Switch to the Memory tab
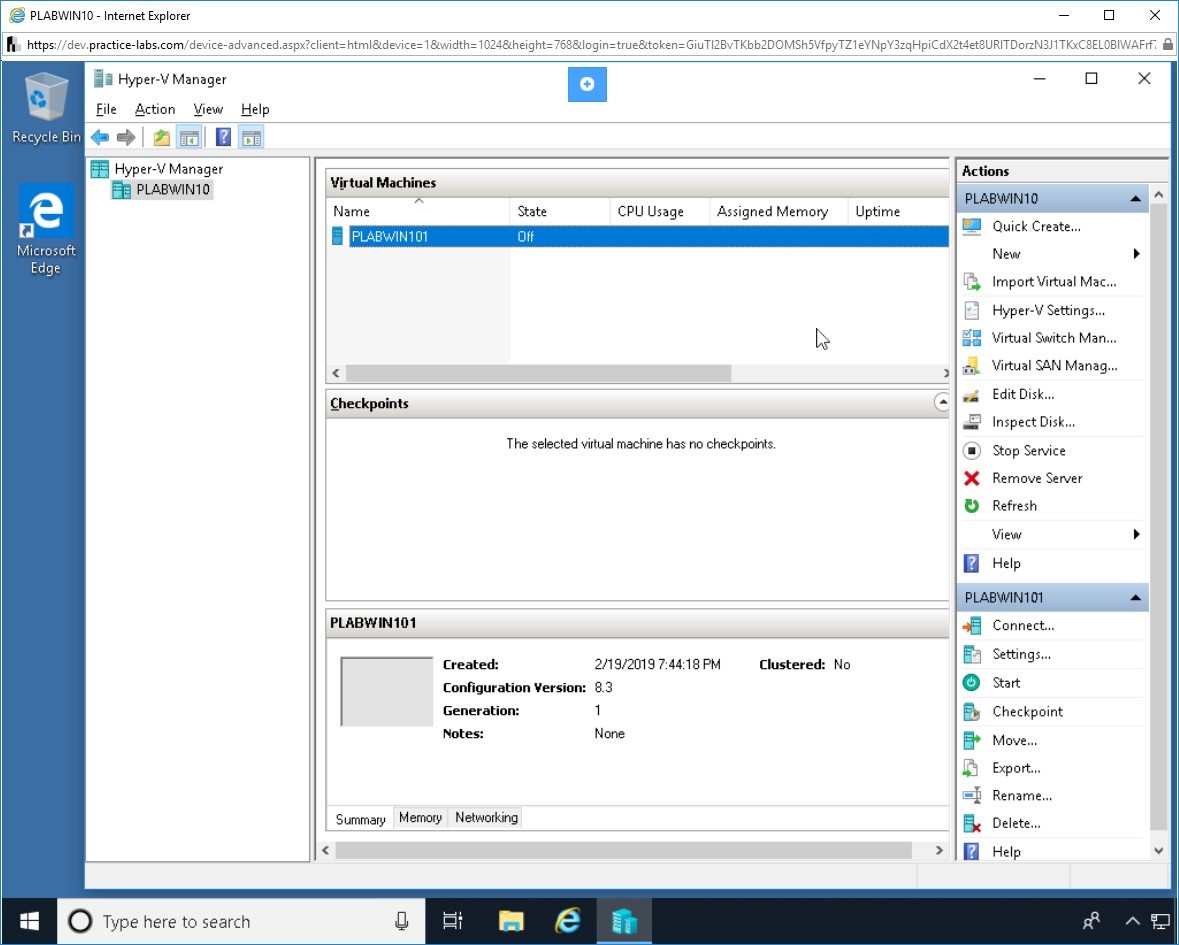1179x945 pixels. click(420, 817)
